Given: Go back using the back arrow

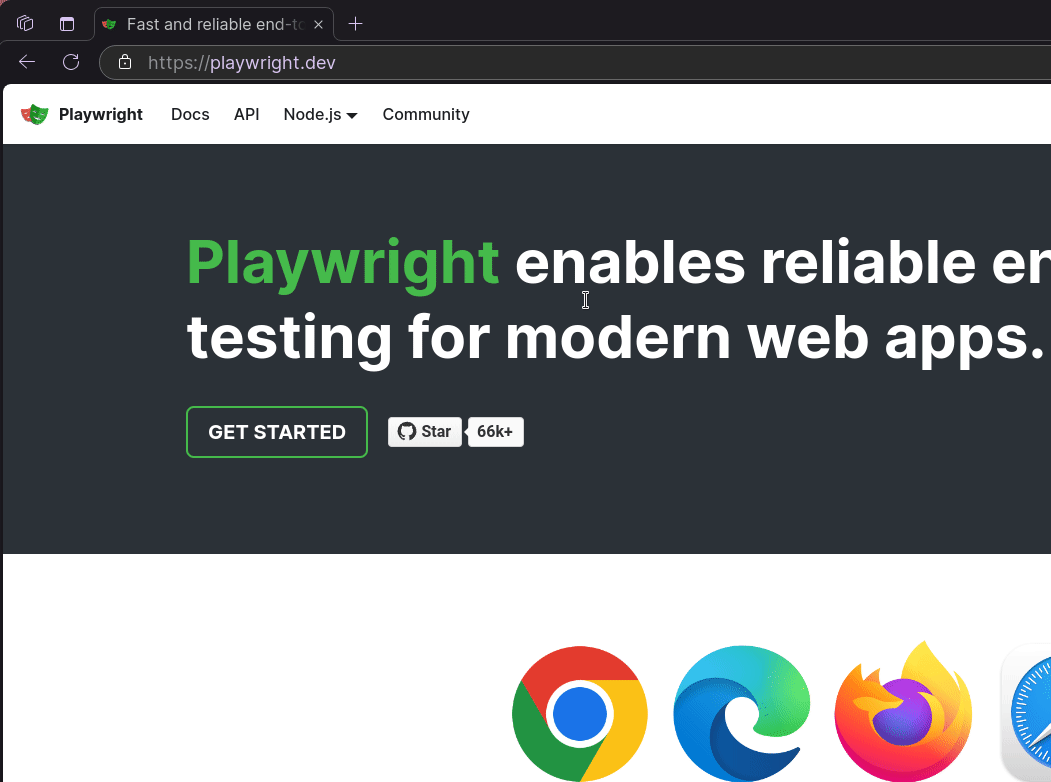Looking at the screenshot, I should pos(27,62).
